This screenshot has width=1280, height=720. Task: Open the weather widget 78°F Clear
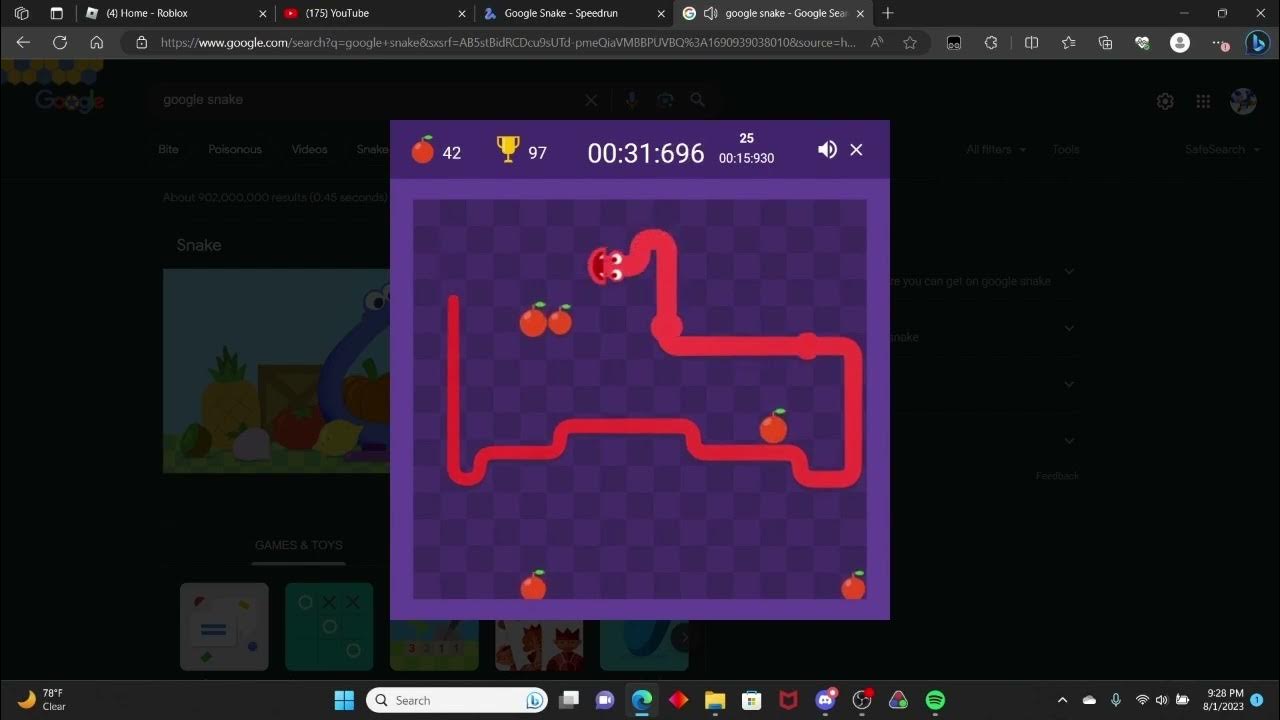pos(42,700)
